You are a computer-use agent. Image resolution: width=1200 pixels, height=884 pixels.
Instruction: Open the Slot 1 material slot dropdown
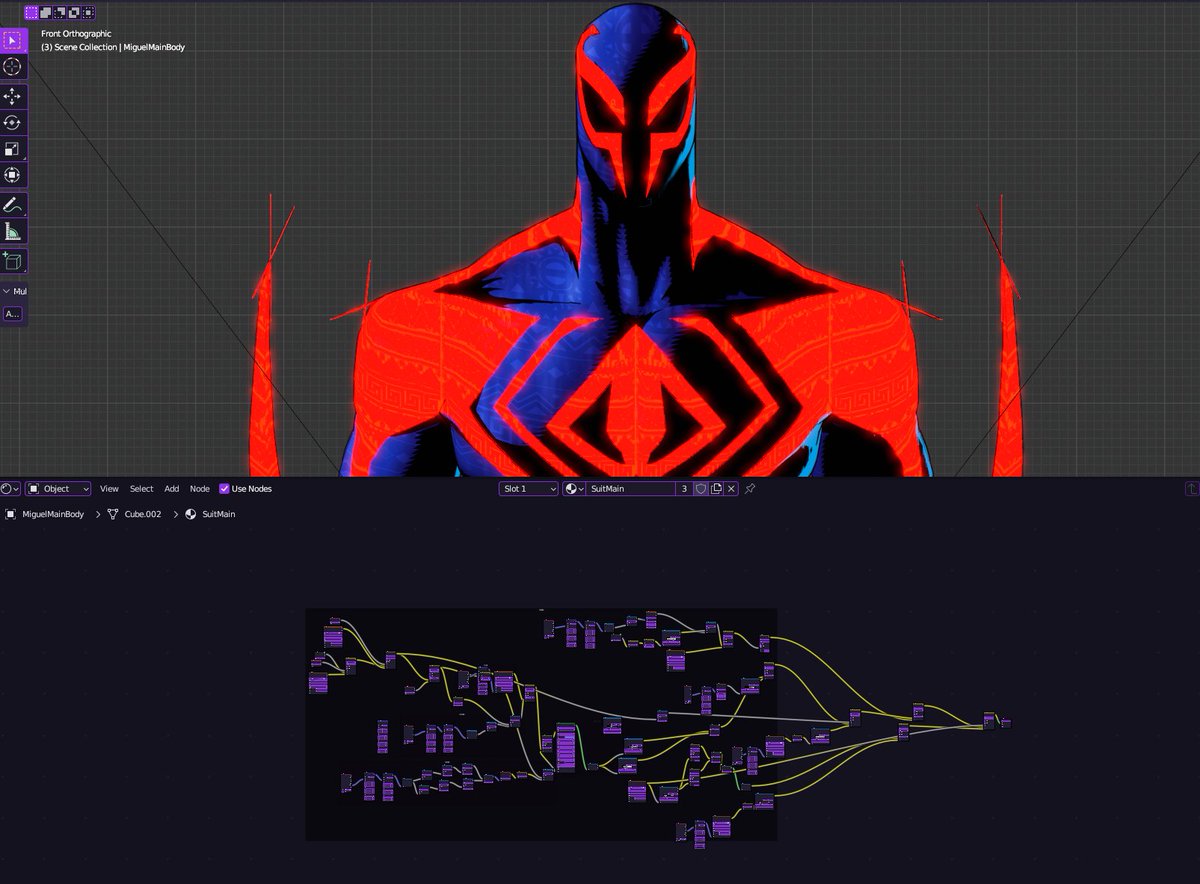pos(529,489)
